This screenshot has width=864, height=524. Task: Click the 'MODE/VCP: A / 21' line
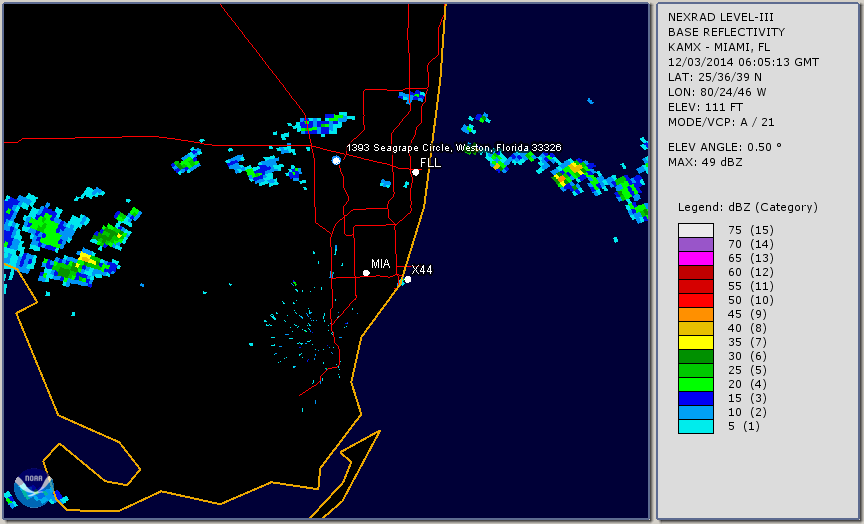pos(721,122)
